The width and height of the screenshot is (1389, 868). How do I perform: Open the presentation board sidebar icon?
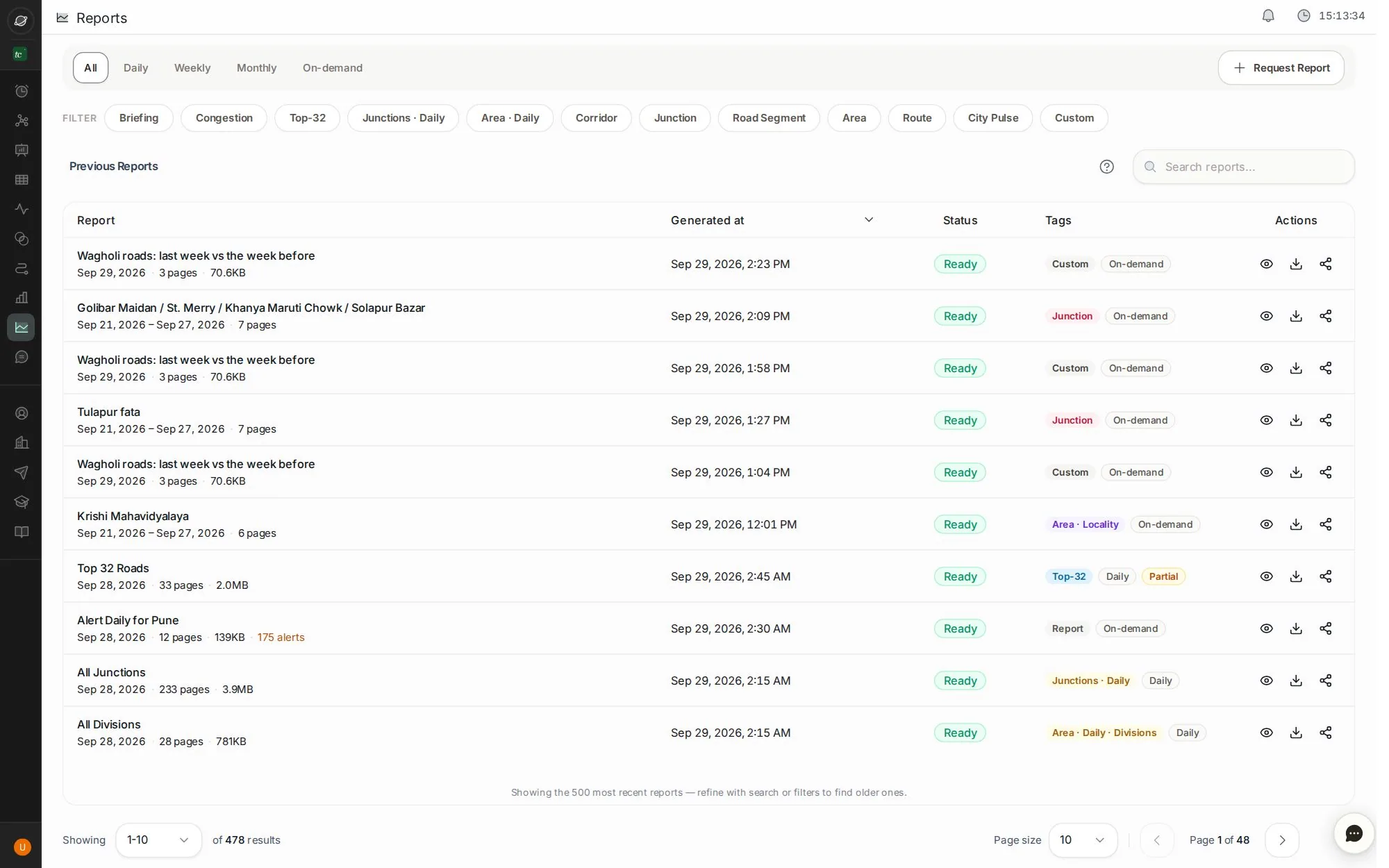[22, 150]
